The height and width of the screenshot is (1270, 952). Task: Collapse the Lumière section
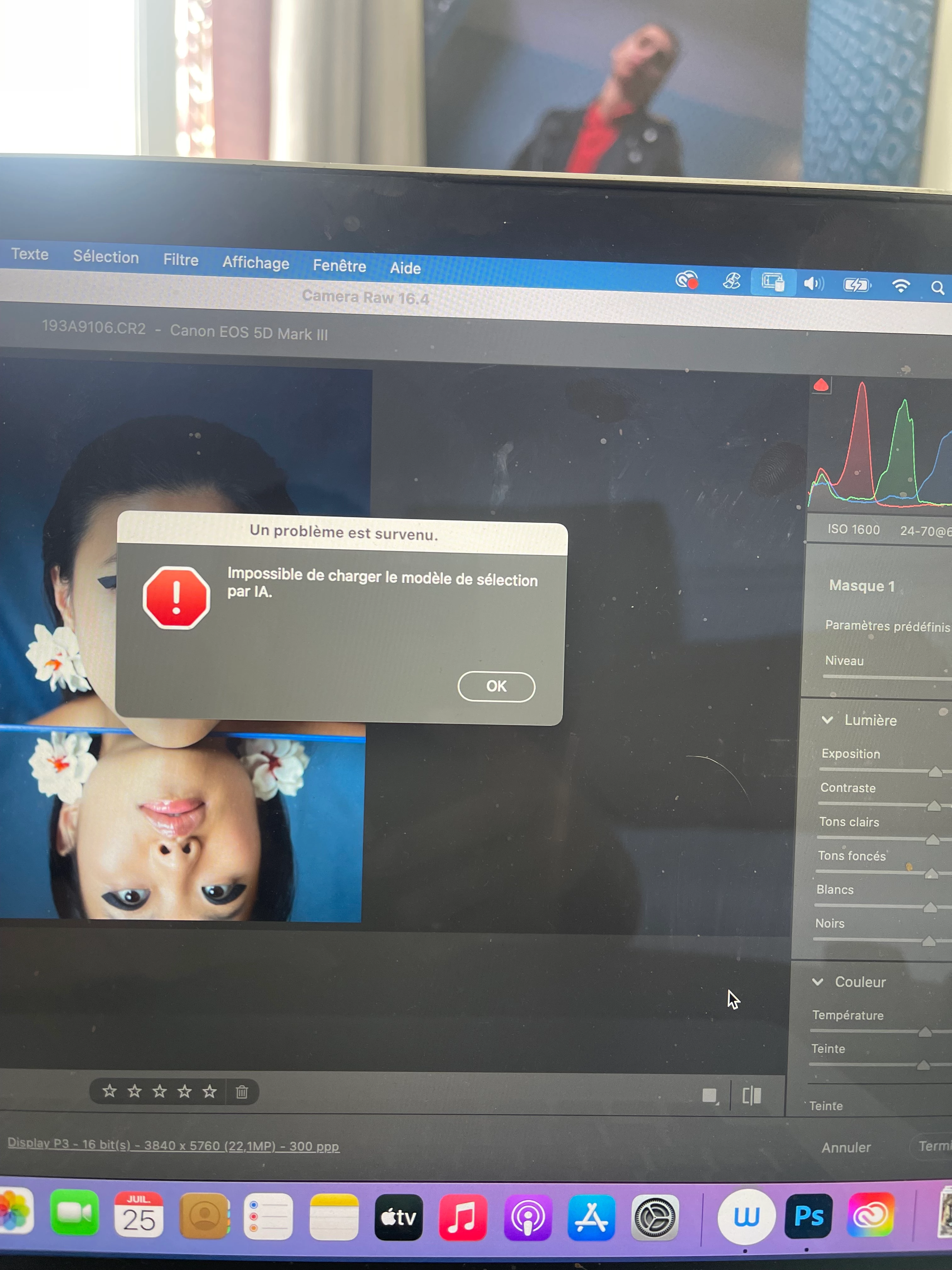click(827, 719)
